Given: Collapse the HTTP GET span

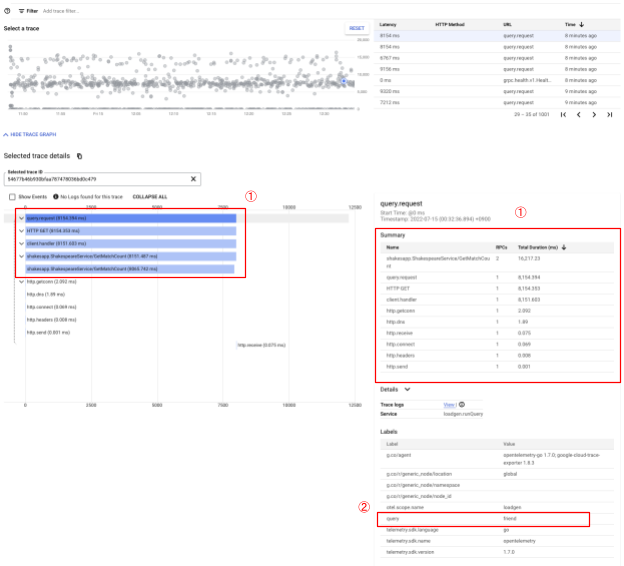Looking at the screenshot, I should (21, 230).
